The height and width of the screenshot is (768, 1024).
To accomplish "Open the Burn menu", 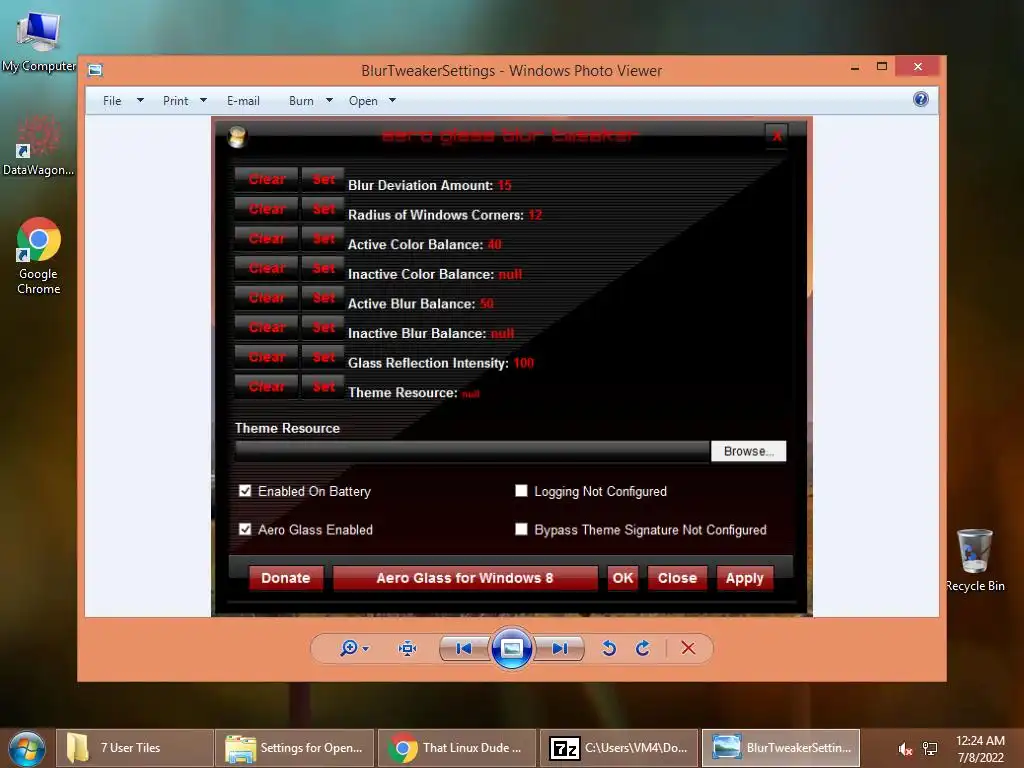I will coord(301,101).
